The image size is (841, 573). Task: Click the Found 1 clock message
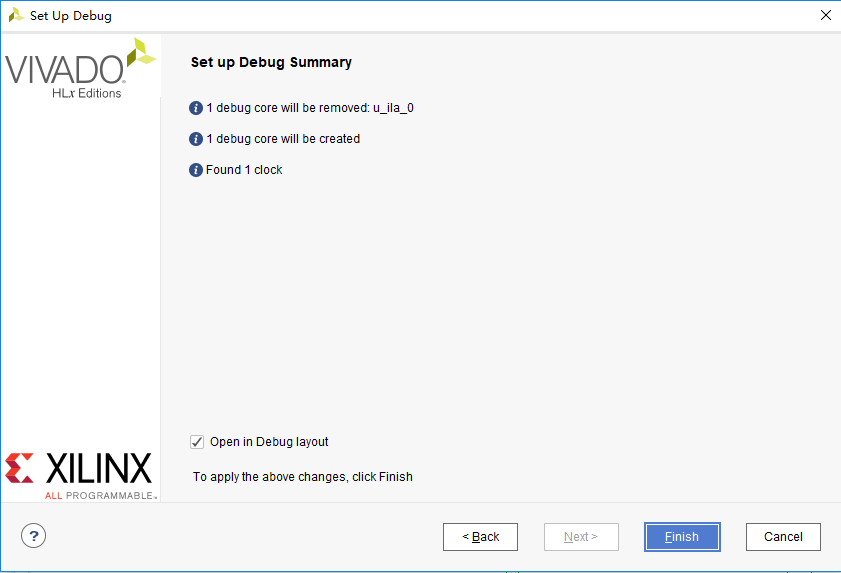point(244,170)
